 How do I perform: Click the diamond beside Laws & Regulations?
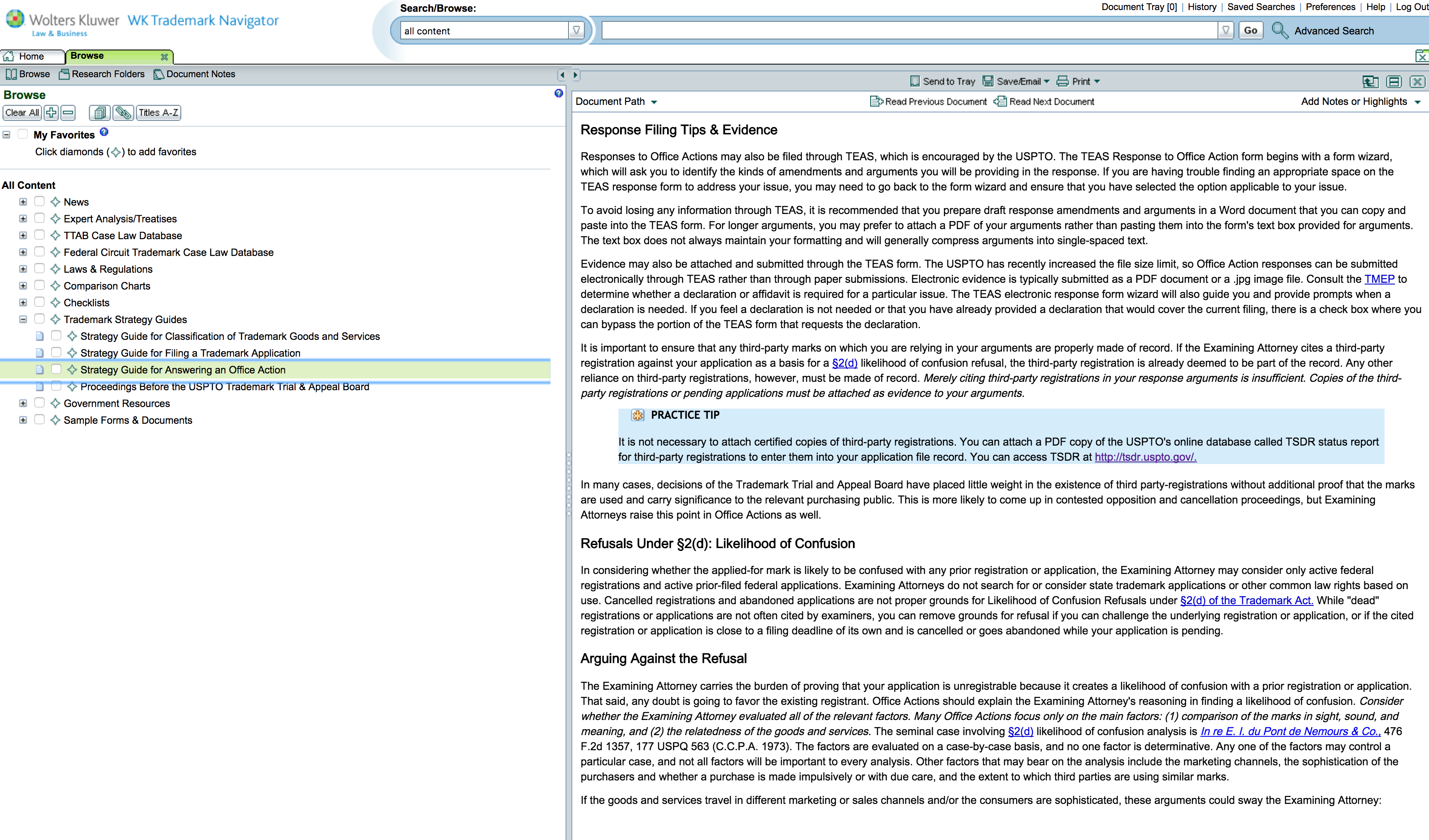(55, 268)
